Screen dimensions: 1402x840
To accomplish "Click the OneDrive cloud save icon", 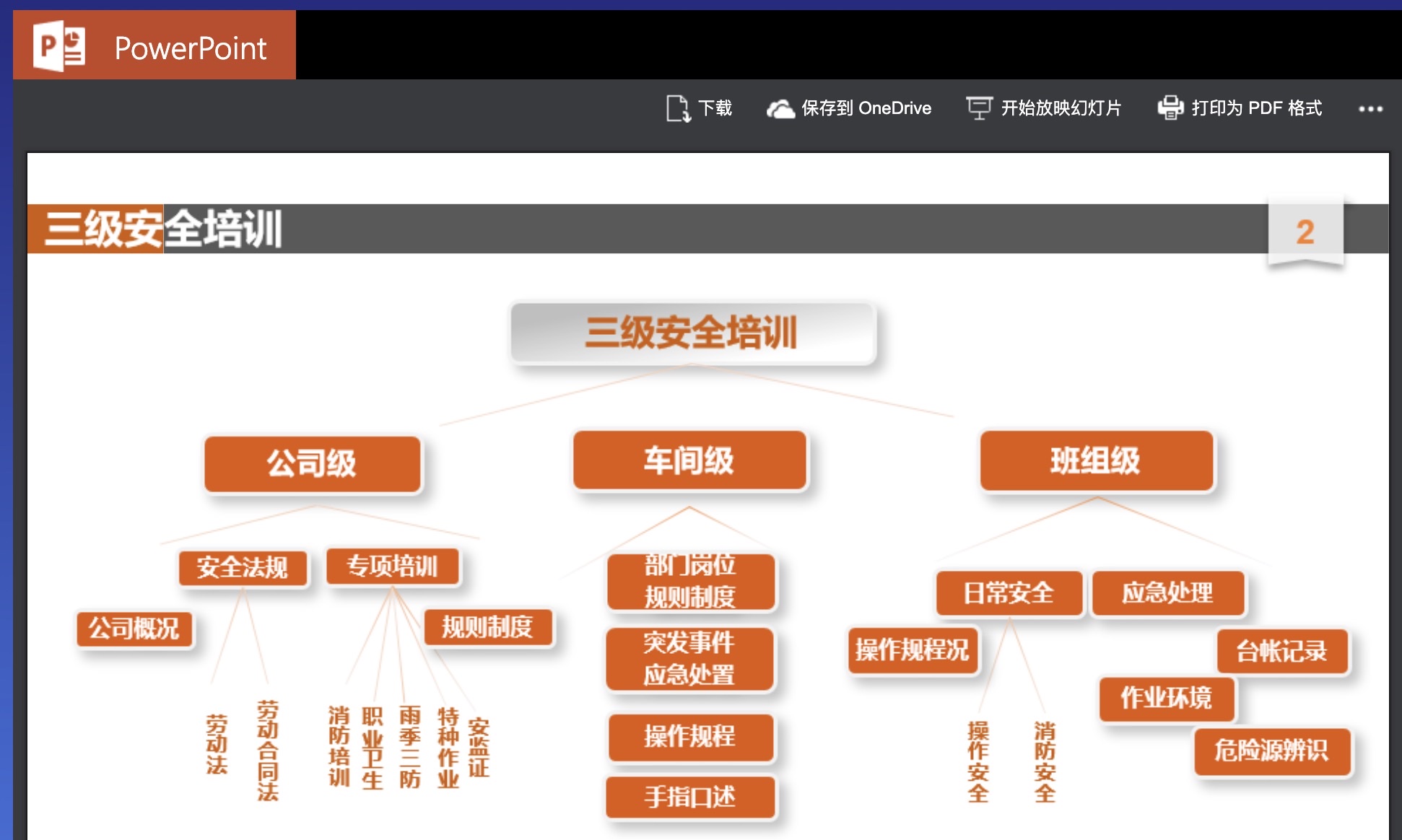I will coord(781,107).
